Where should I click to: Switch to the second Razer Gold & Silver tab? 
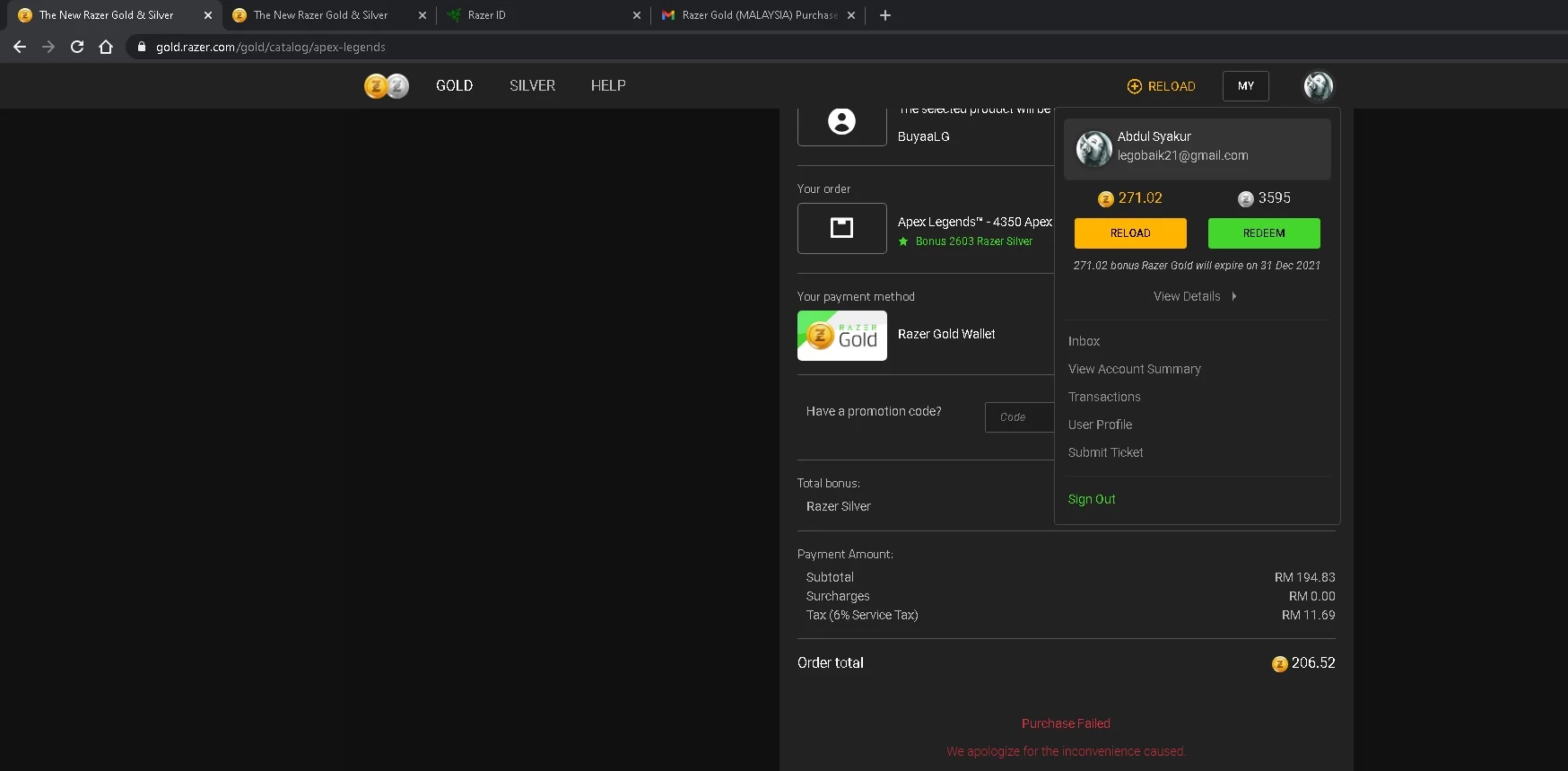[x=320, y=15]
